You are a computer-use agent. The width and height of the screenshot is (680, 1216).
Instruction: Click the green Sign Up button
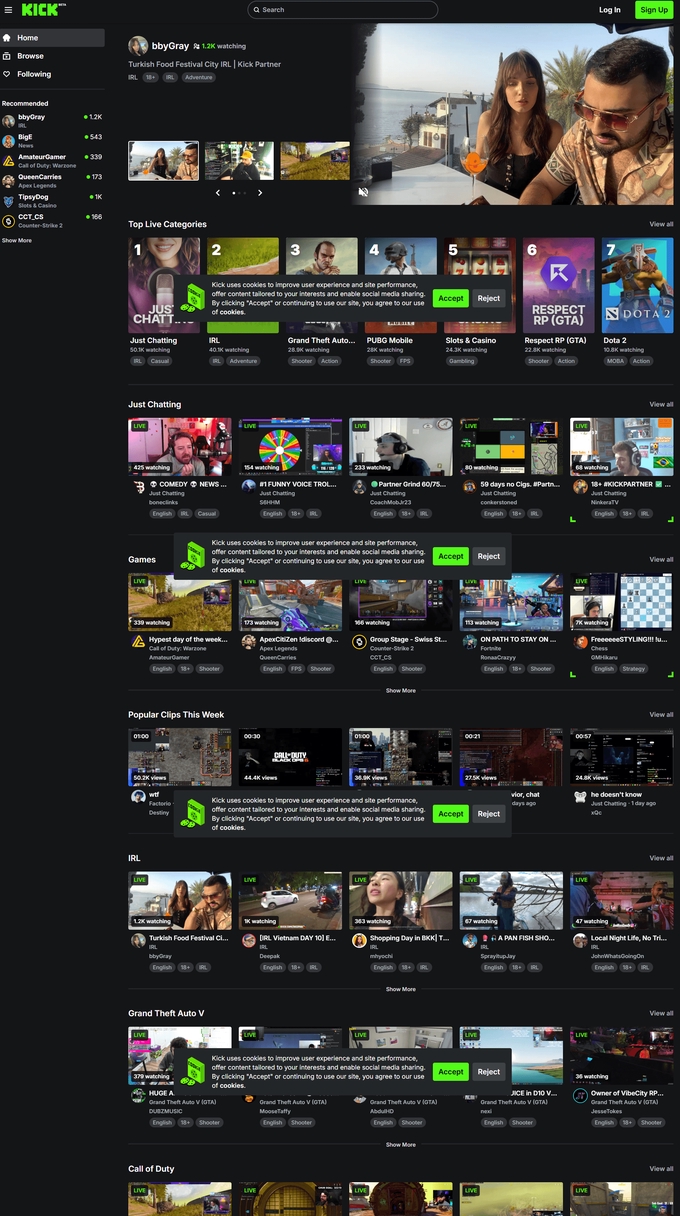tap(654, 10)
